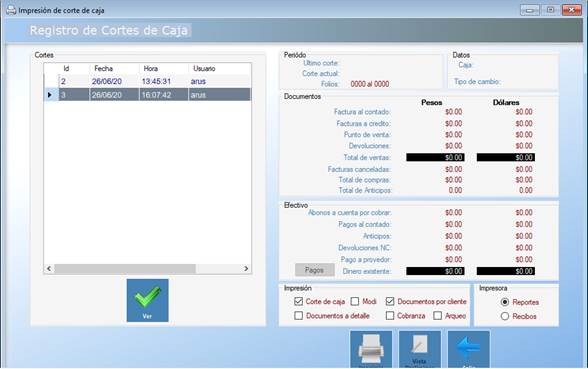
Task: Enable the Cobranza checkbox
Action: point(390,315)
